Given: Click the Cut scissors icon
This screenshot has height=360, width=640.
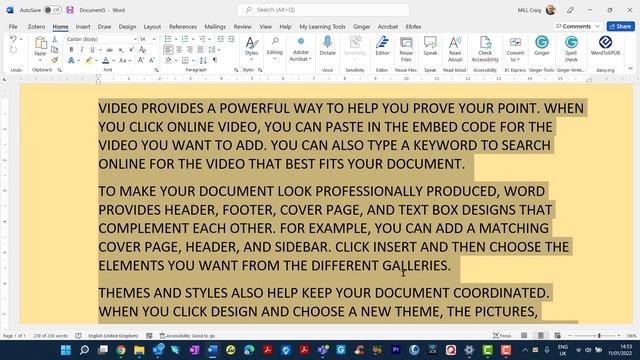Looking at the screenshot, I should click(55, 40).
